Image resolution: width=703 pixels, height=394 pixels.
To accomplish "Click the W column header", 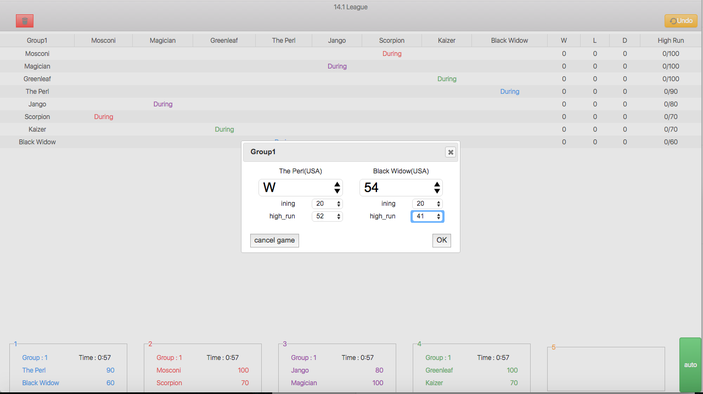I will [564, 40].
